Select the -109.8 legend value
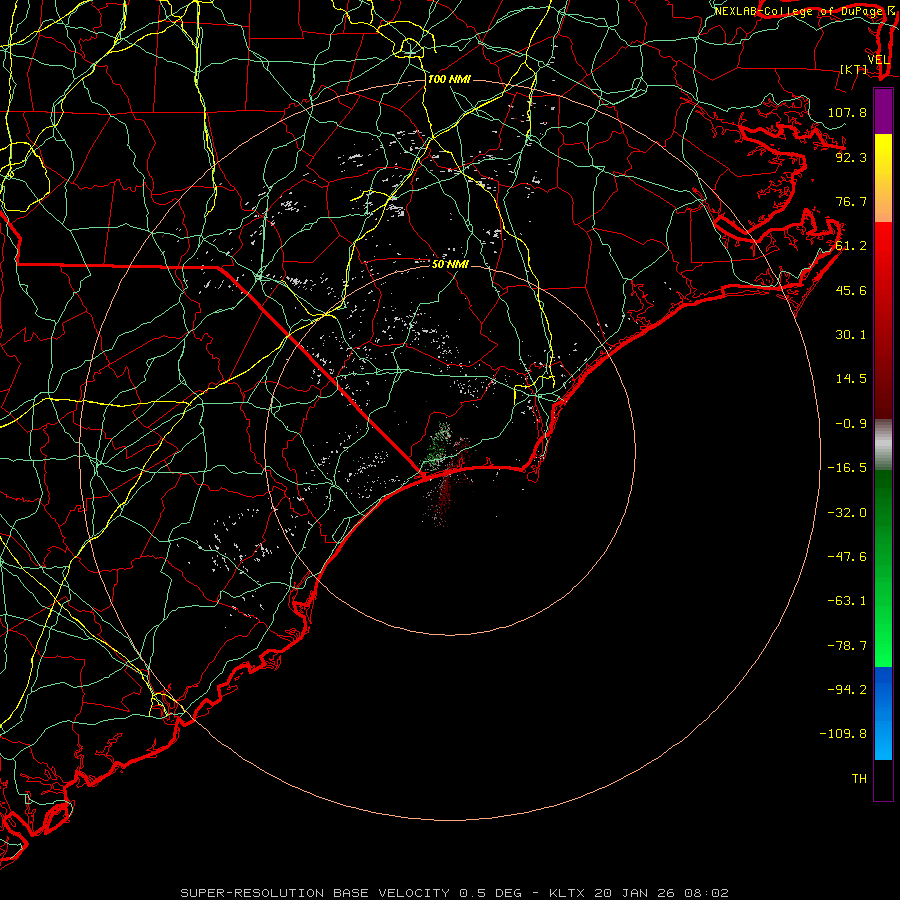The width and height of the screenshot is (900, 900). [843, 734]
